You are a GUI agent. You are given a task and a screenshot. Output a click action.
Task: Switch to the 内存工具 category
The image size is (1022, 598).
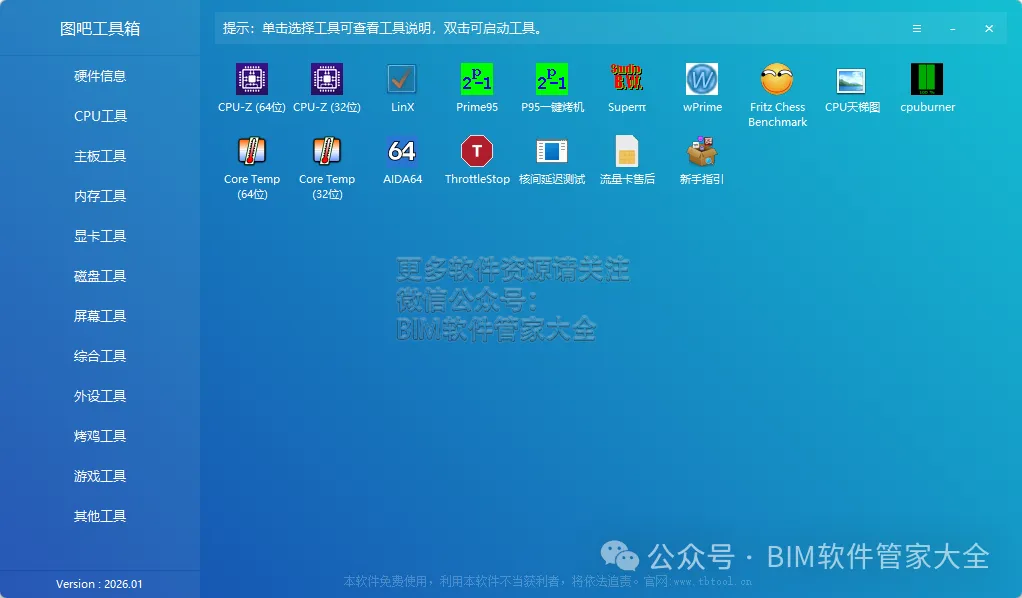click(x=100, y=196)
